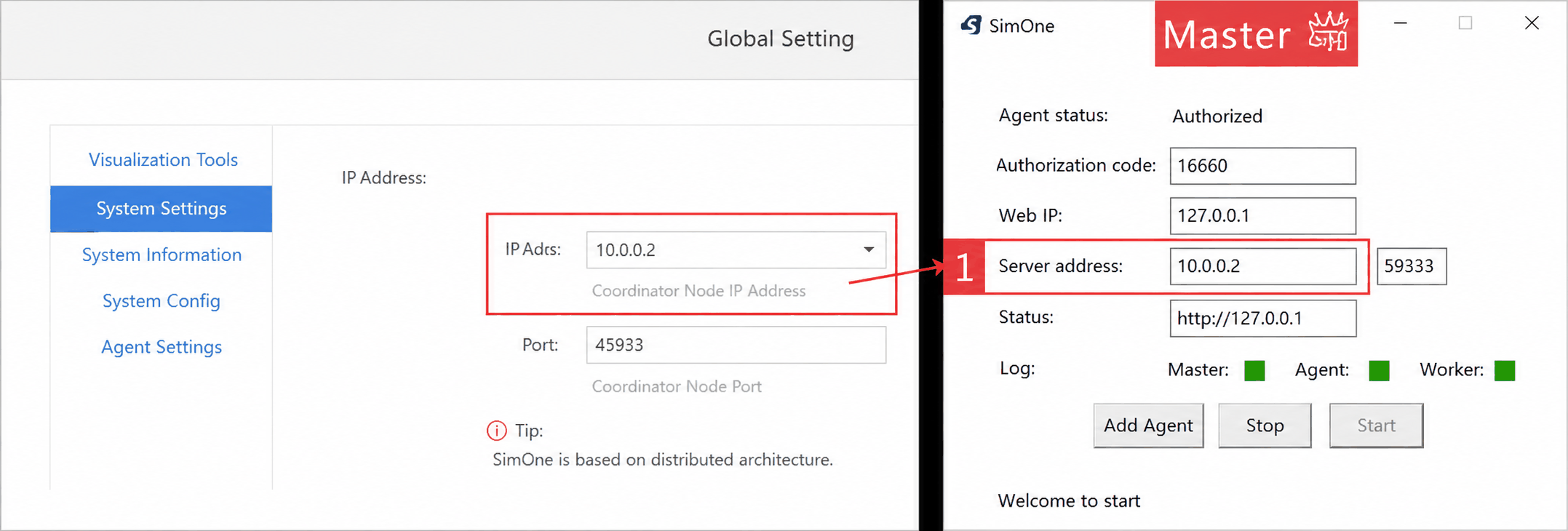Open the System Information tab

tap(162, 255)
